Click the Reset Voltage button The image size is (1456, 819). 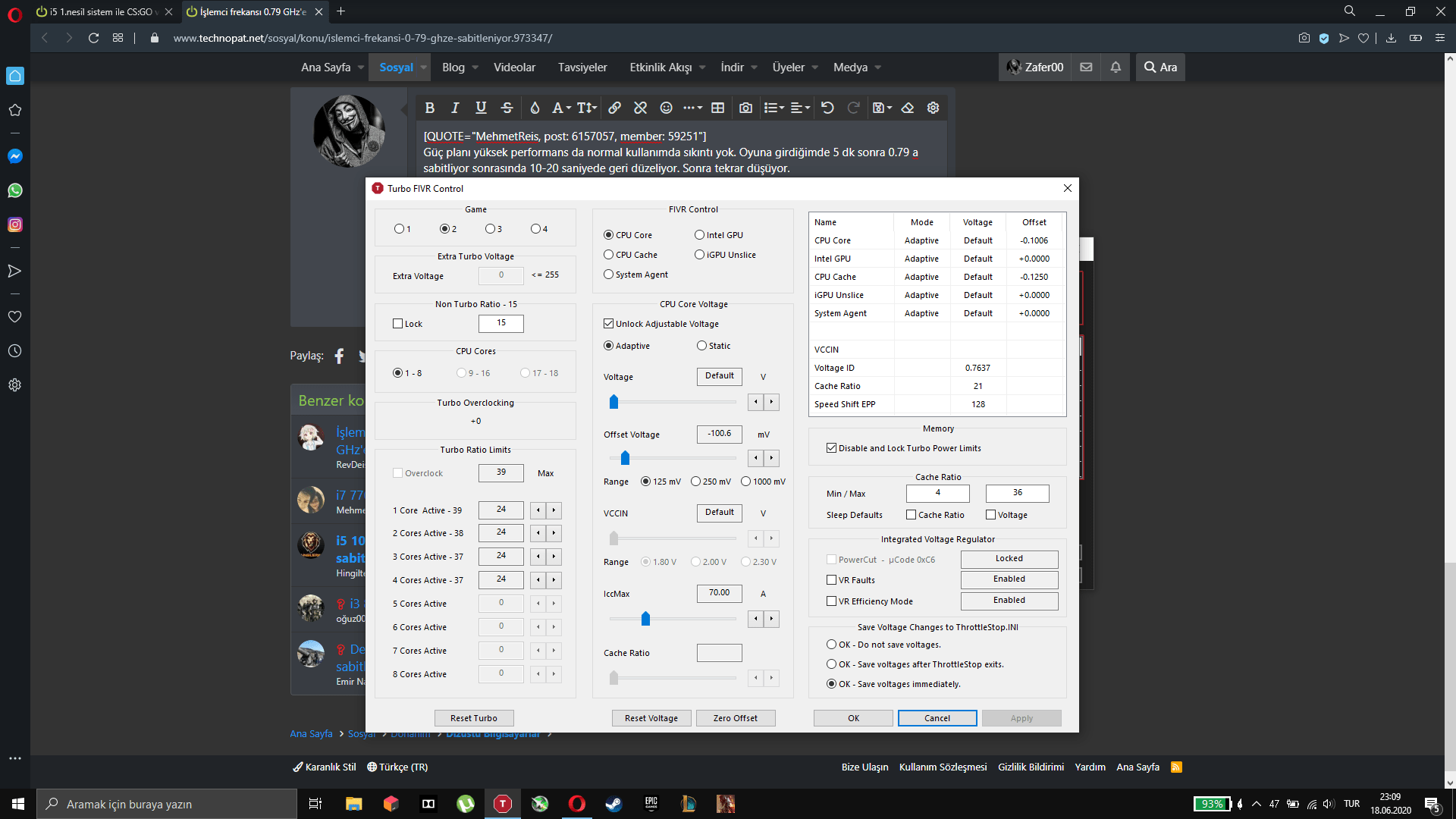pyautogui.click(x=651, y=718)
